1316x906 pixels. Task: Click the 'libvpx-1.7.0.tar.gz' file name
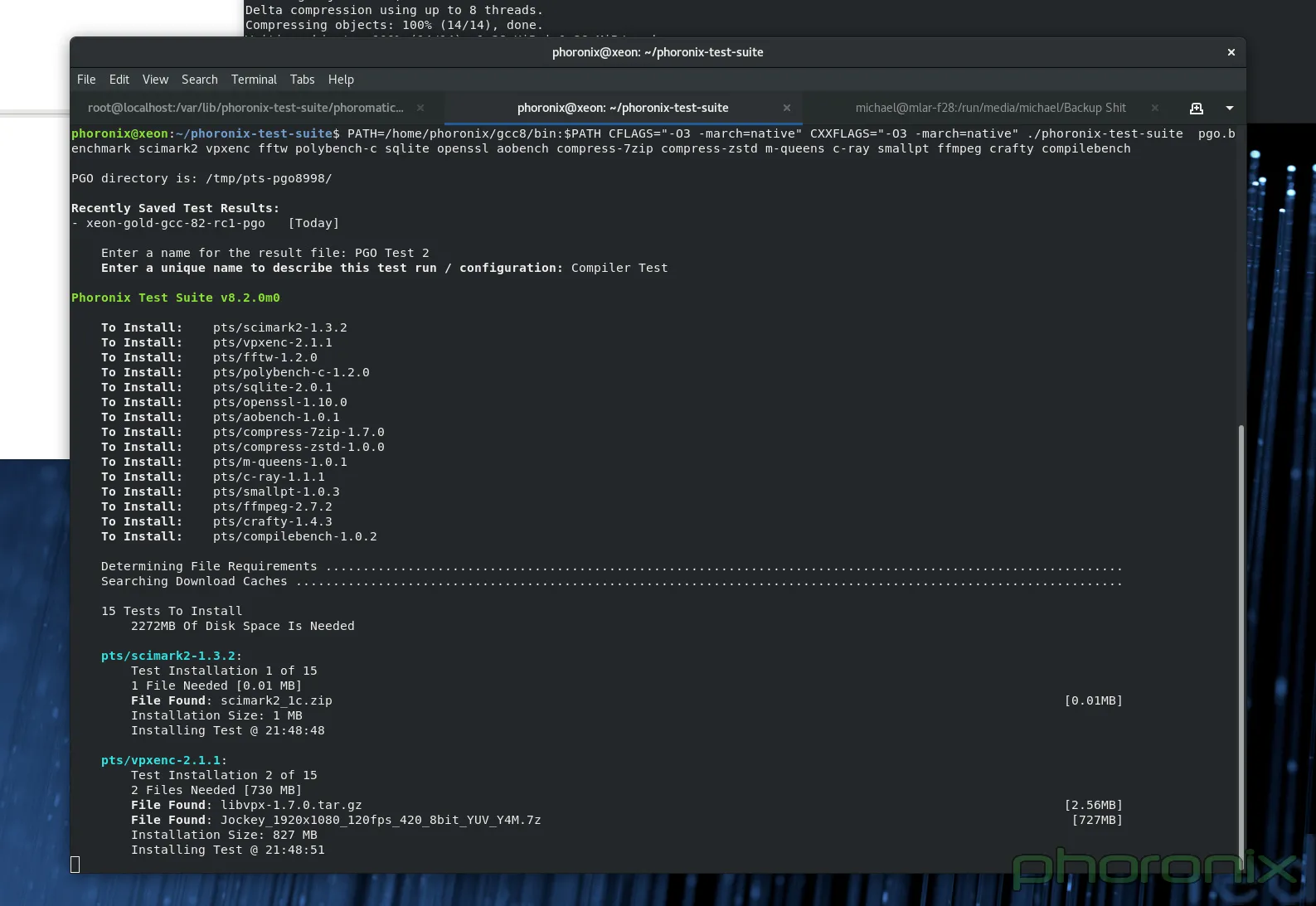click(x=291, y=805)
